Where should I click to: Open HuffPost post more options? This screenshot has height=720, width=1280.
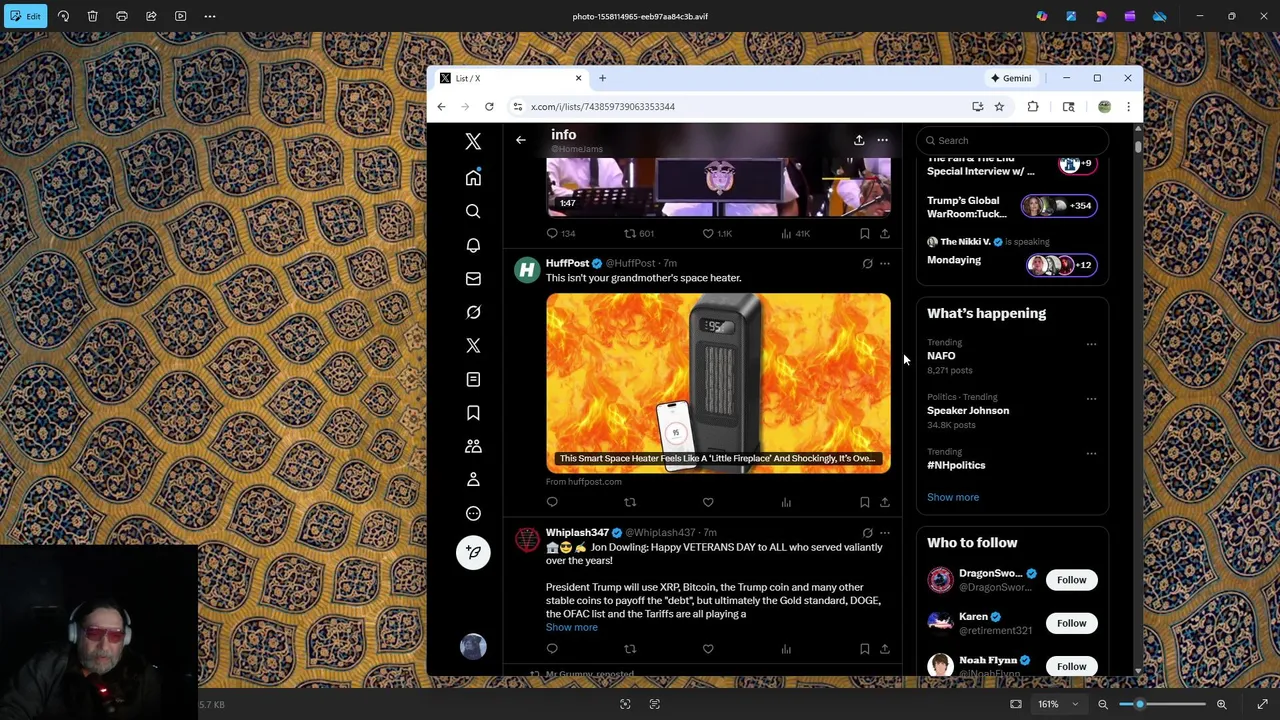click(x=884, y=264)
